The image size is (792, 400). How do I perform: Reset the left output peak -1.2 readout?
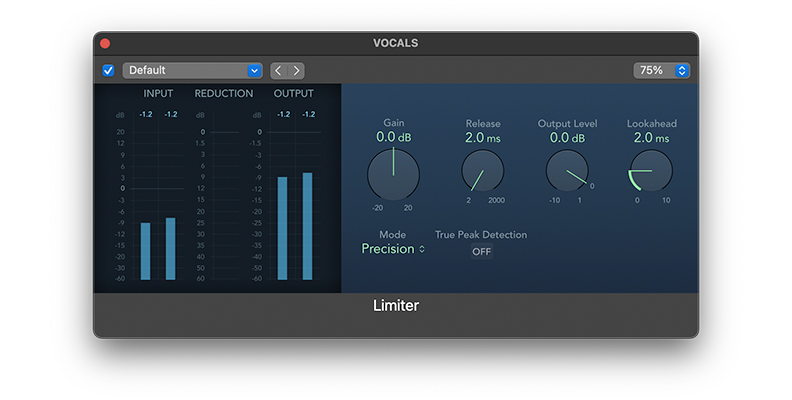pos(283,115)
